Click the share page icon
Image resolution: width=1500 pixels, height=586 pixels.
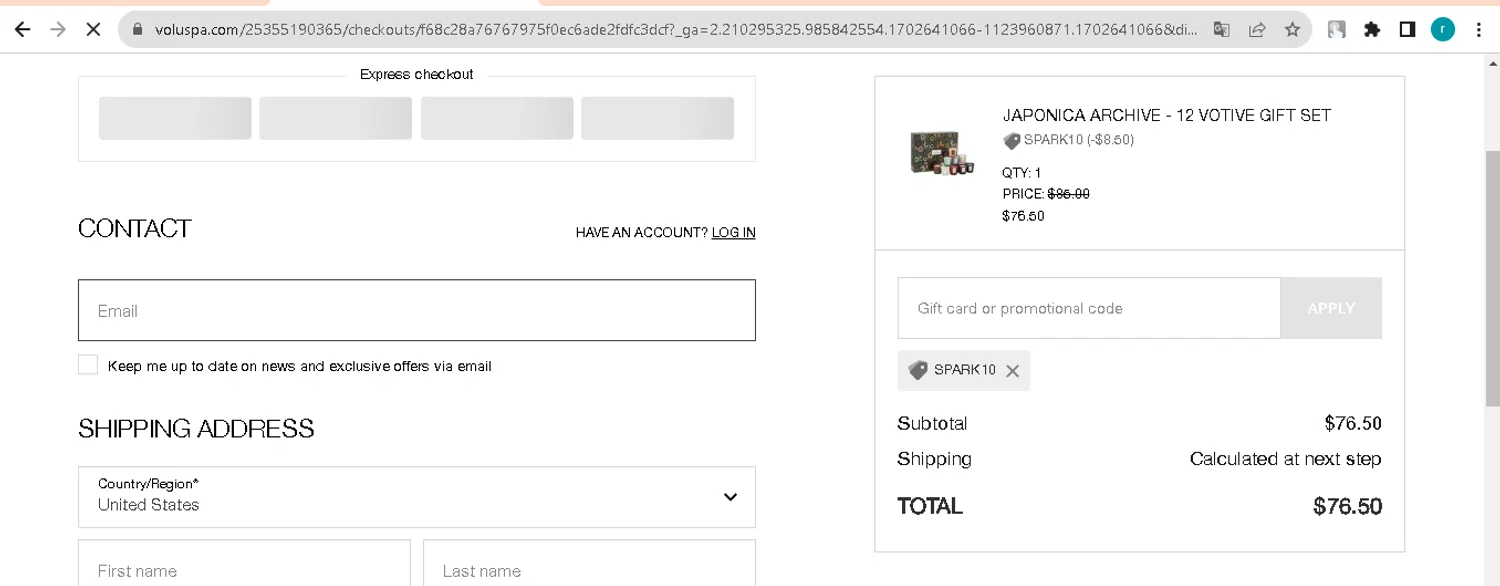tap(1257, 29)
